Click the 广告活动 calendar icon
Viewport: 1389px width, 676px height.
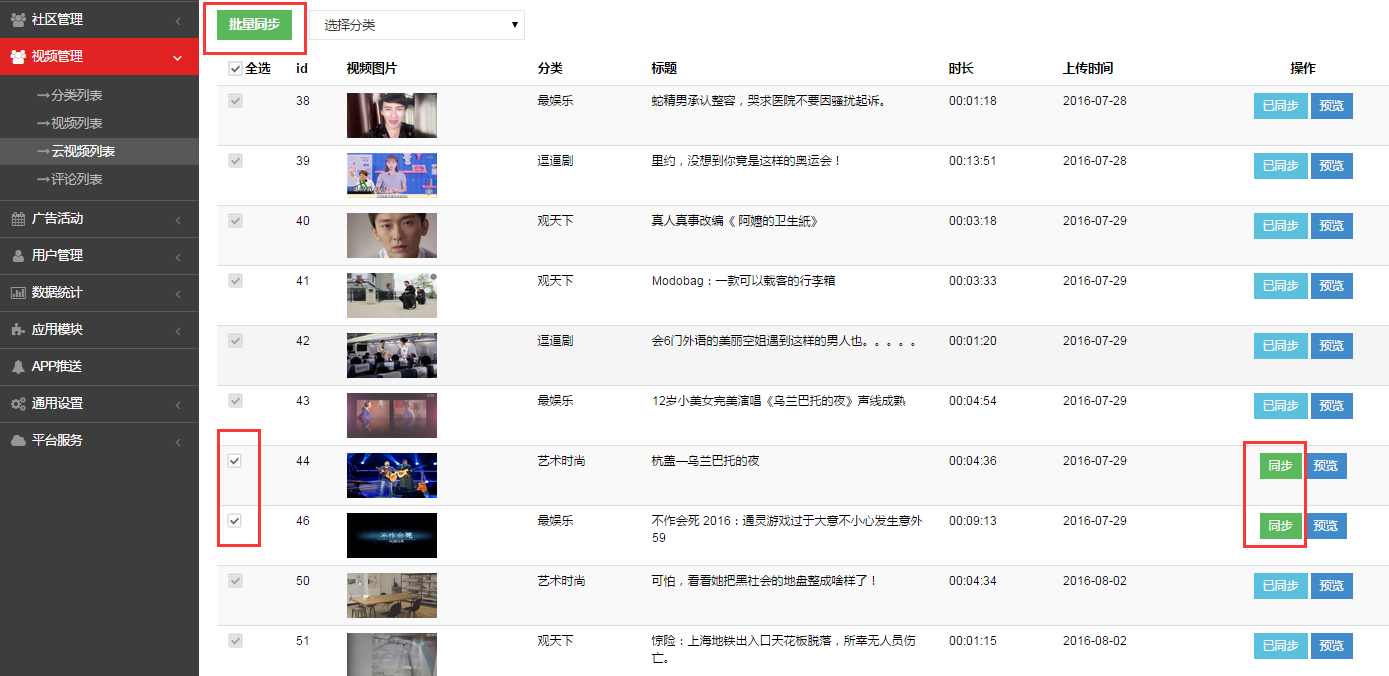point(18,219)
